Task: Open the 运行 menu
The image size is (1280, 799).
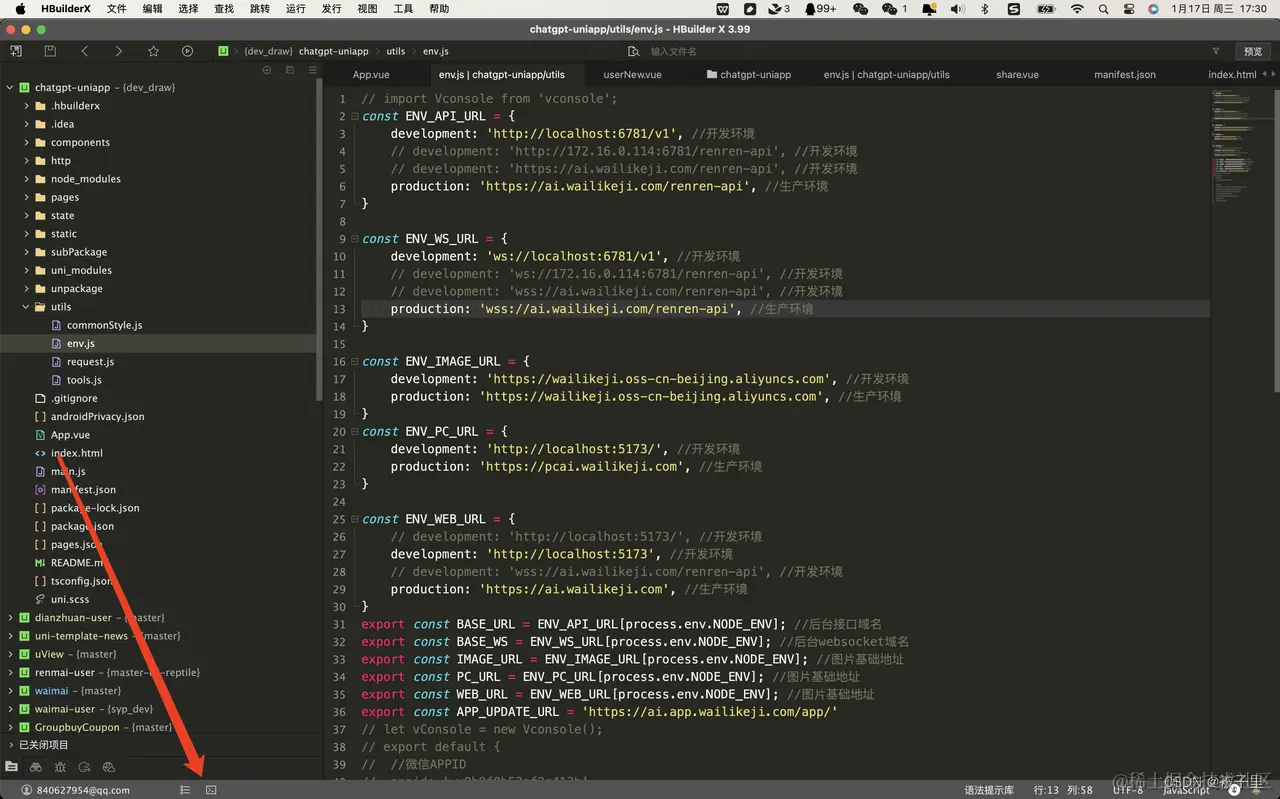Action: click(295, 9)
